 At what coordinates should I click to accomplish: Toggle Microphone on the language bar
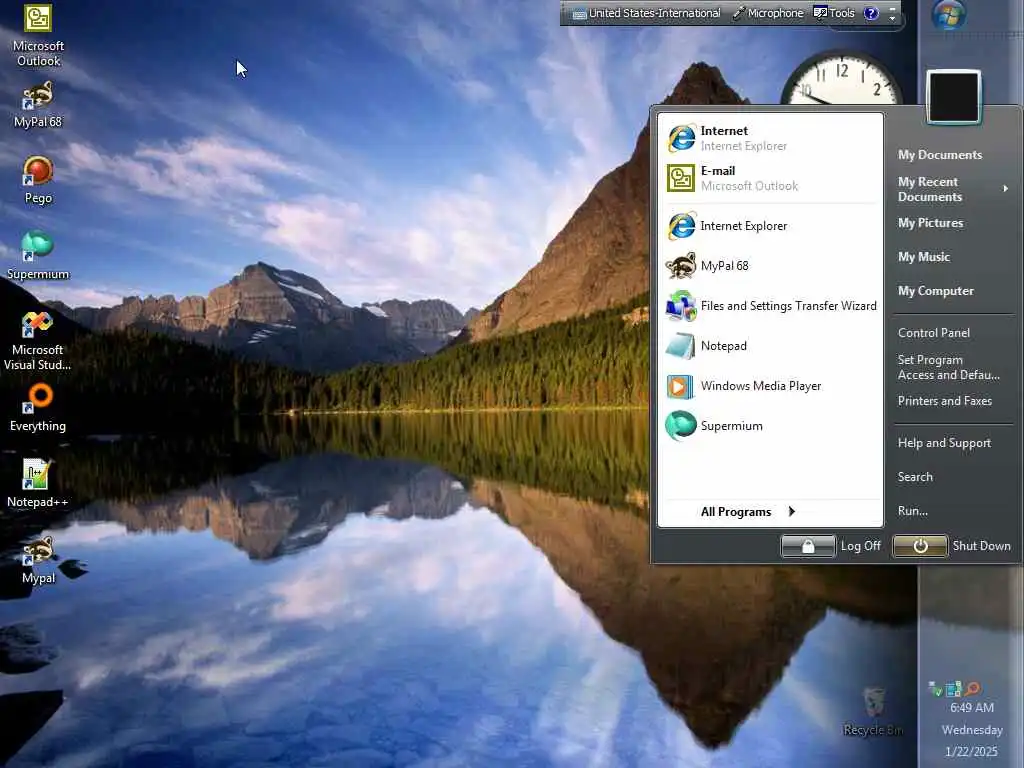click(768, 13)
